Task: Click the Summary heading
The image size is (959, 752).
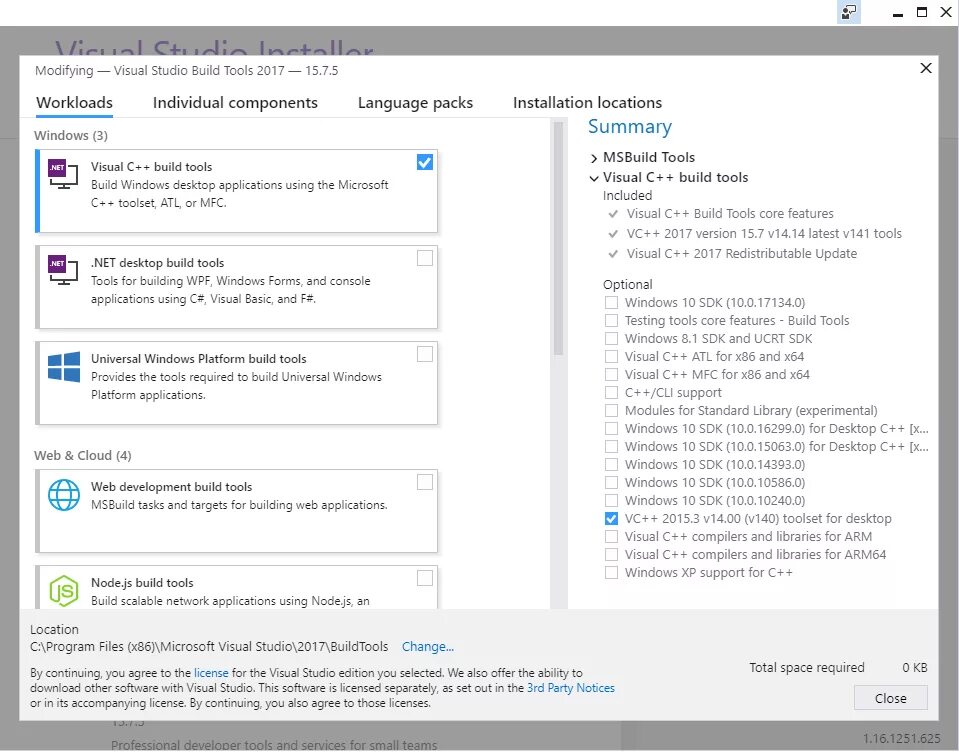Action: coord(629,127)
